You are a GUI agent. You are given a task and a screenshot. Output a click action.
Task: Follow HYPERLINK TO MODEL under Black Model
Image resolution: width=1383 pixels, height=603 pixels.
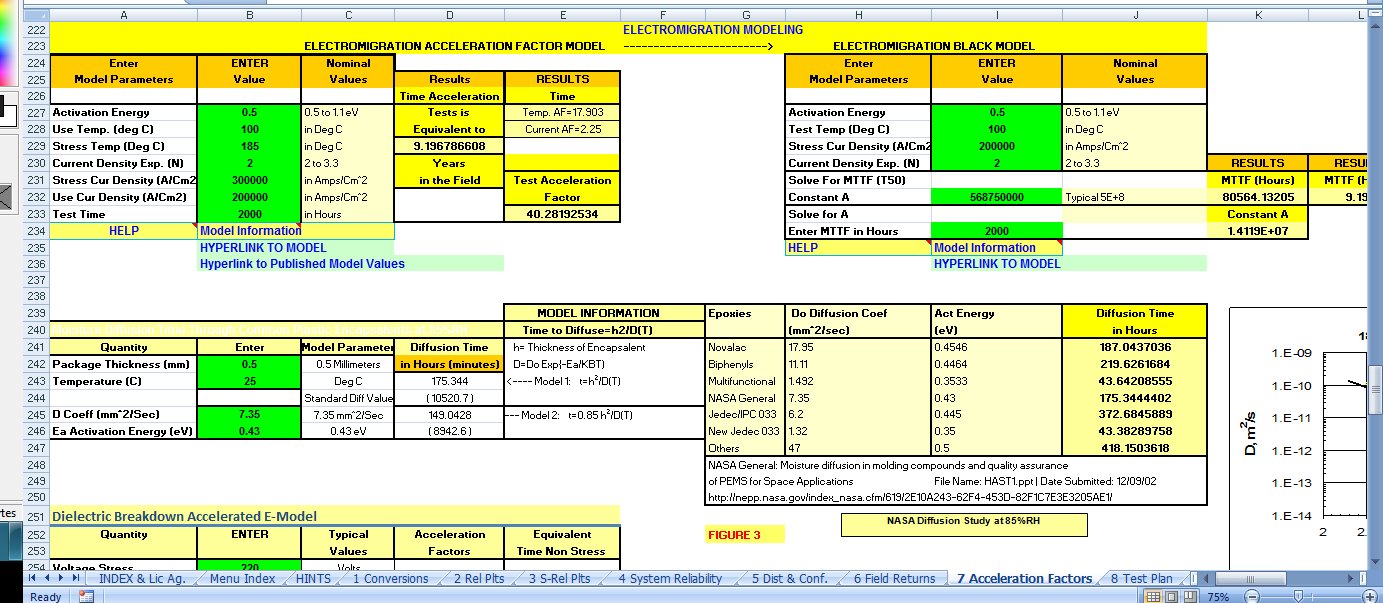(x=997, y=264)
